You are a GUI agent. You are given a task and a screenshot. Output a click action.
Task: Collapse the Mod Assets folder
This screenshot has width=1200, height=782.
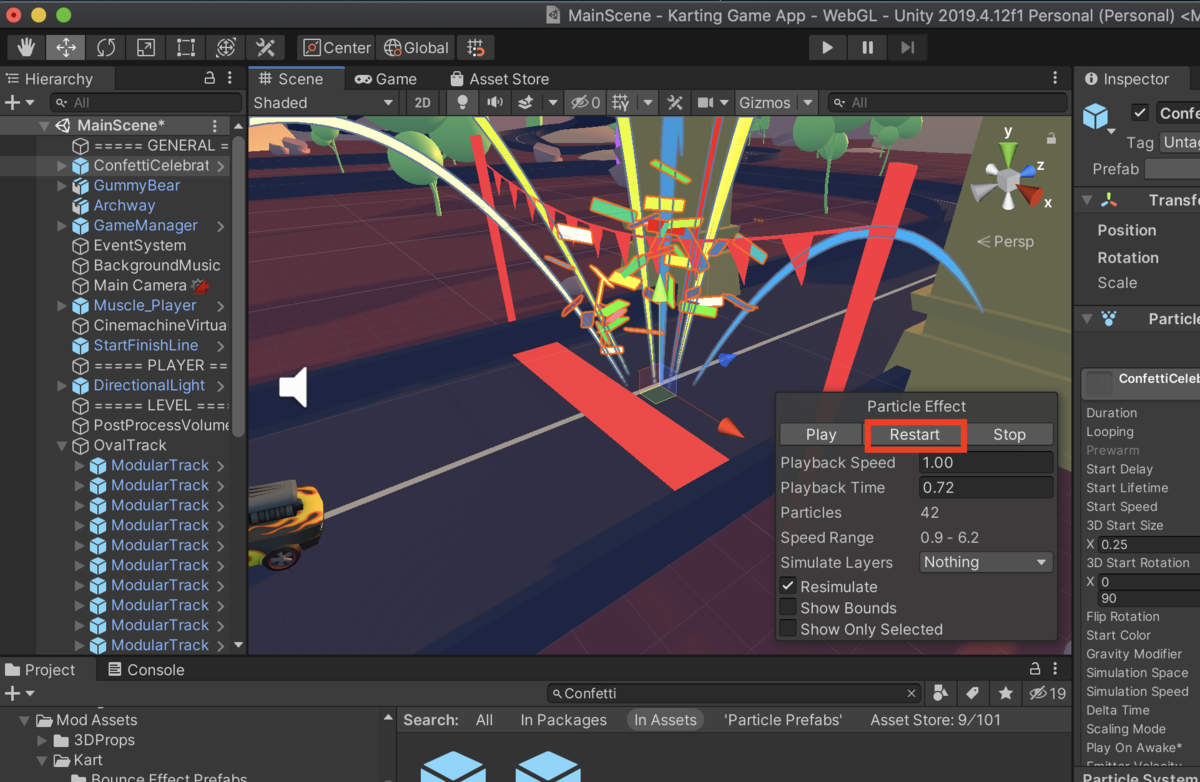click(25, 720)
